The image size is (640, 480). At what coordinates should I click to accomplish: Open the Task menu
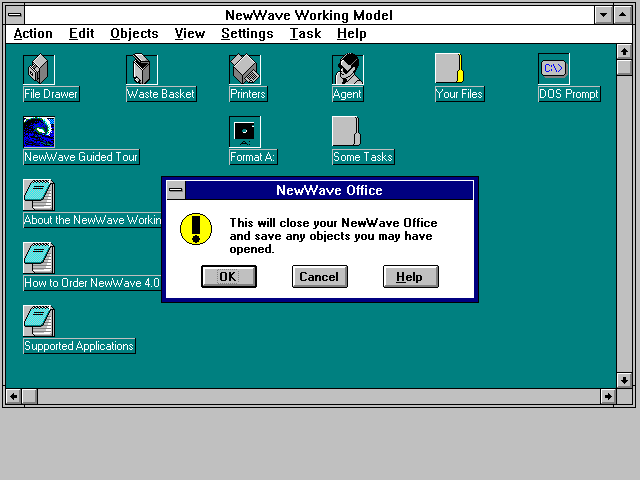point(305,34)
